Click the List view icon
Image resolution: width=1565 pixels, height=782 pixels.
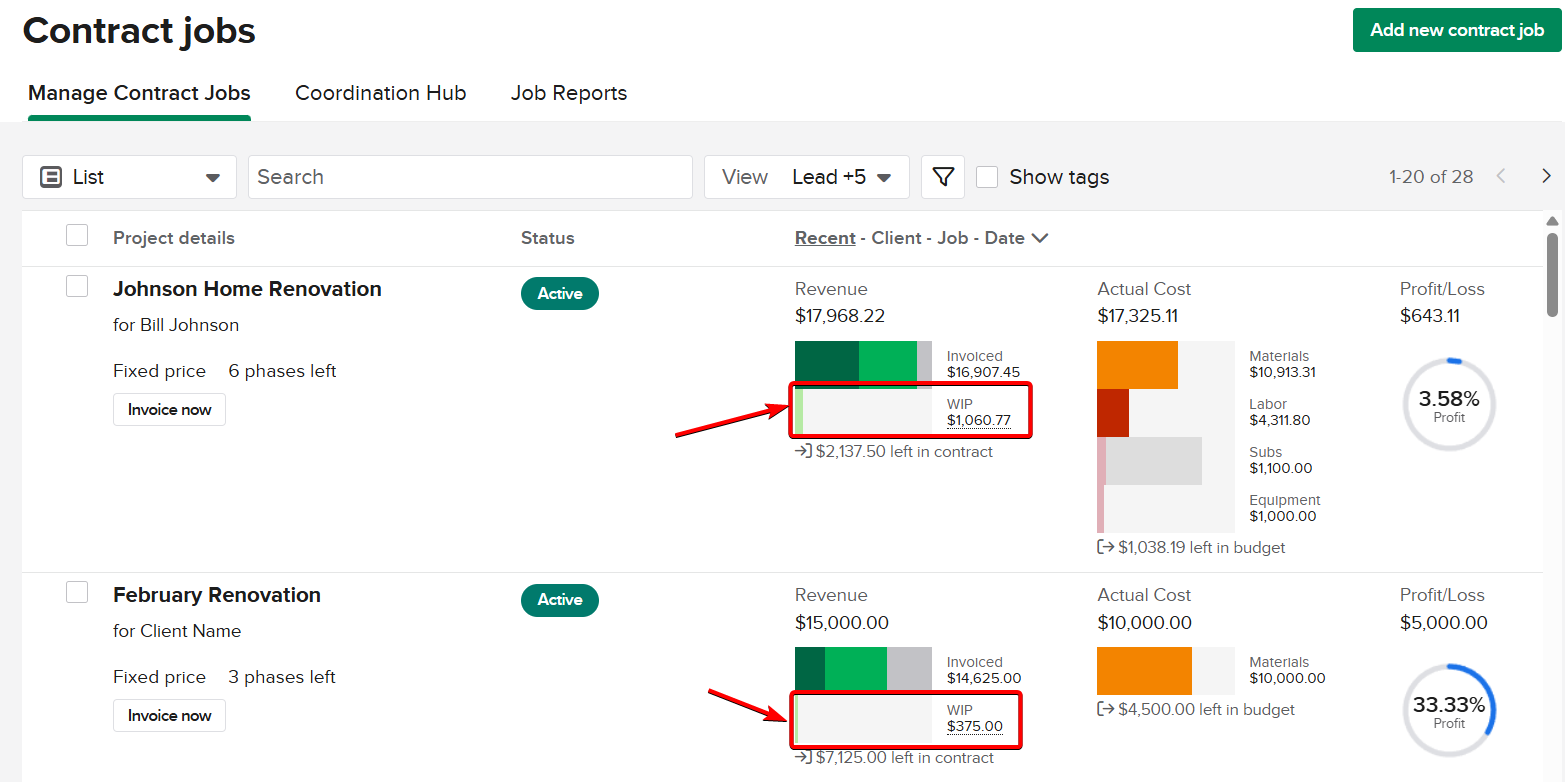pyautogui.click(x=51, y=177)
